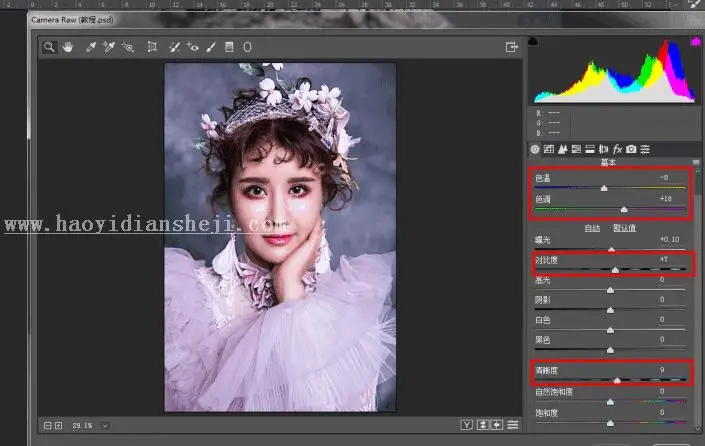705x446 pixels.
Task: Activate the Spot Removal tool
Action: click(174, 47)
